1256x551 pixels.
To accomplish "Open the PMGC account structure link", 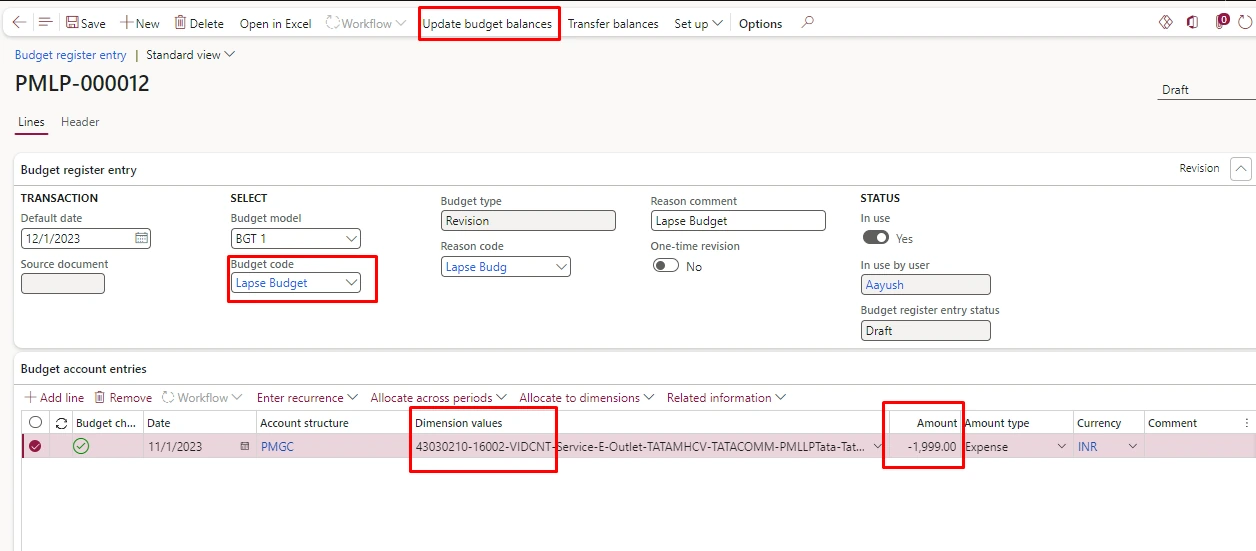I will tap(277, 447).
